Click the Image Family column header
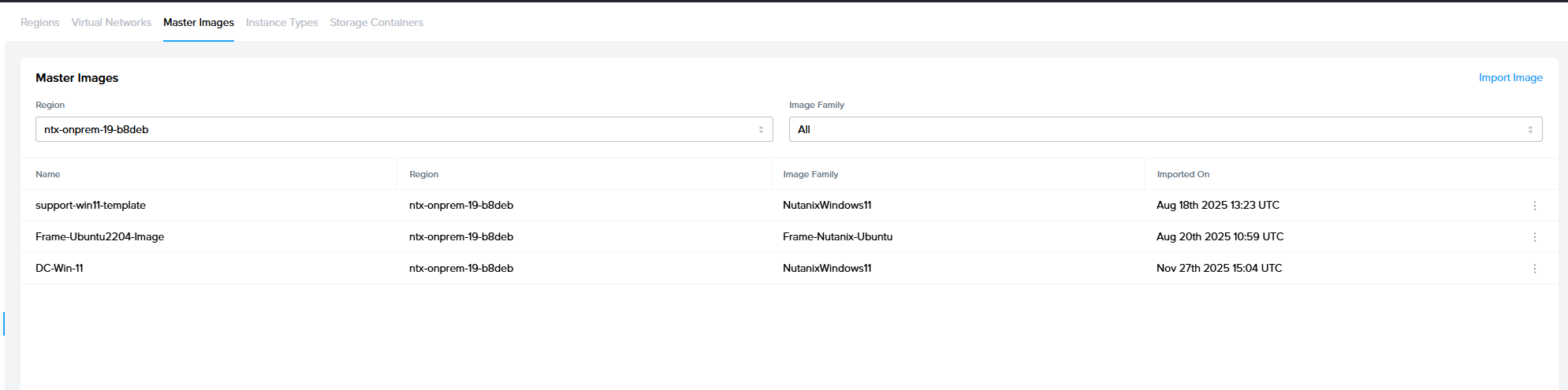 pyautogui.click(x=810, y=174)
